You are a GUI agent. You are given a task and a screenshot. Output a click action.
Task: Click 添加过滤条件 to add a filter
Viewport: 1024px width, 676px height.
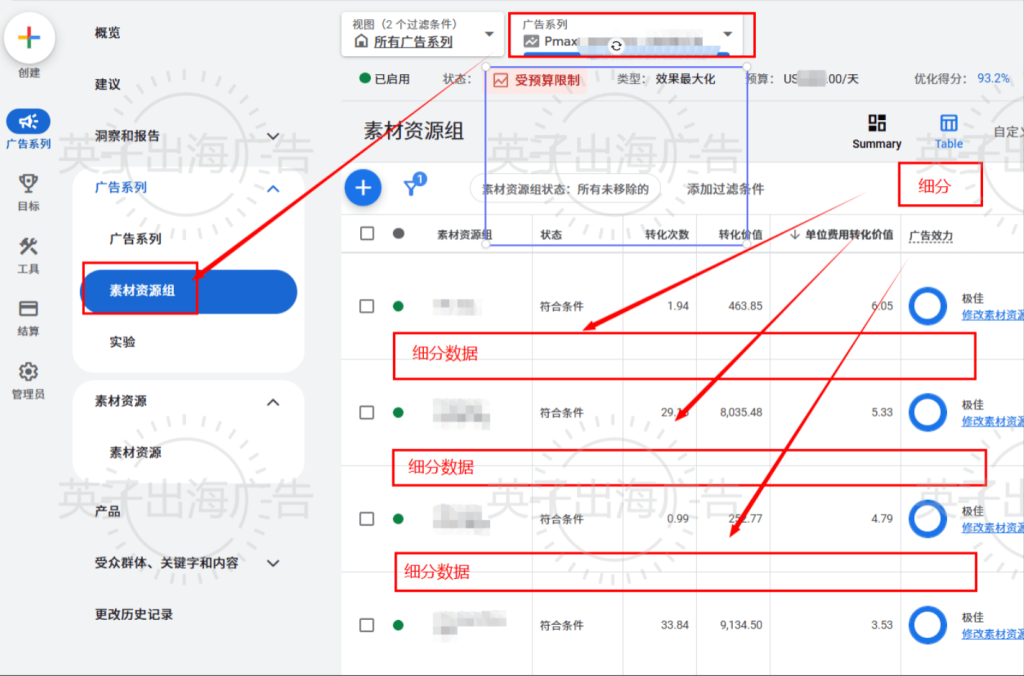(x=725, y=188)
